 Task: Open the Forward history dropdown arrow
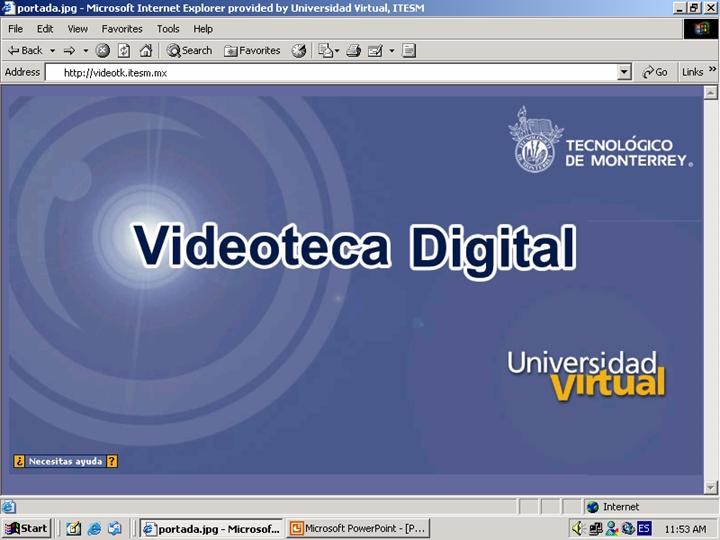[x=85, y=51]
